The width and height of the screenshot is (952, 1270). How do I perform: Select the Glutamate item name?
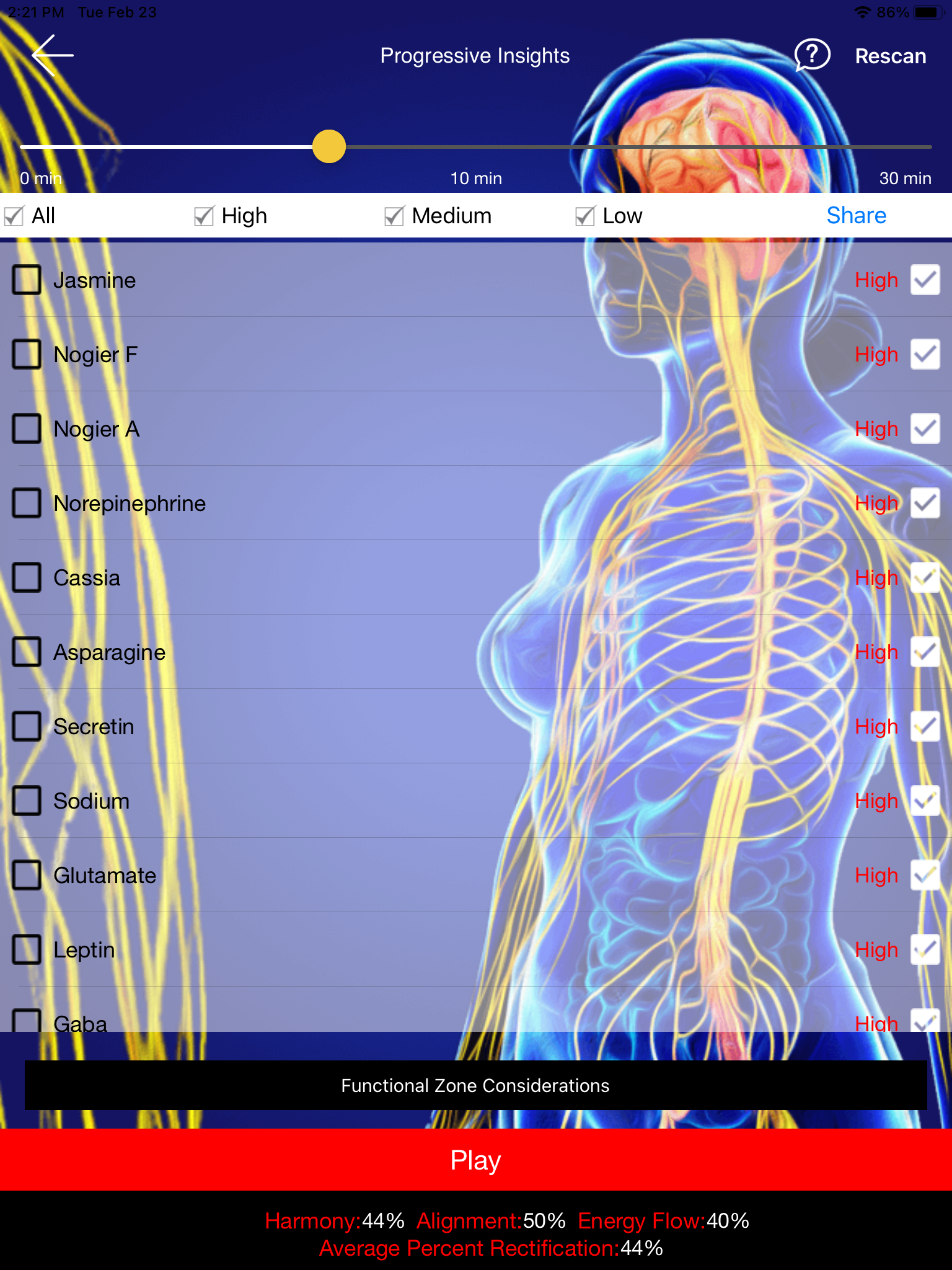point(105,876)
